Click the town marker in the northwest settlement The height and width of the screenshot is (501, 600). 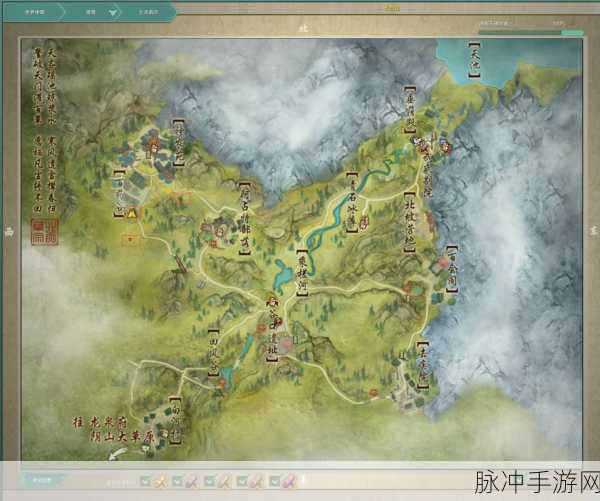[x=154, y=146]
